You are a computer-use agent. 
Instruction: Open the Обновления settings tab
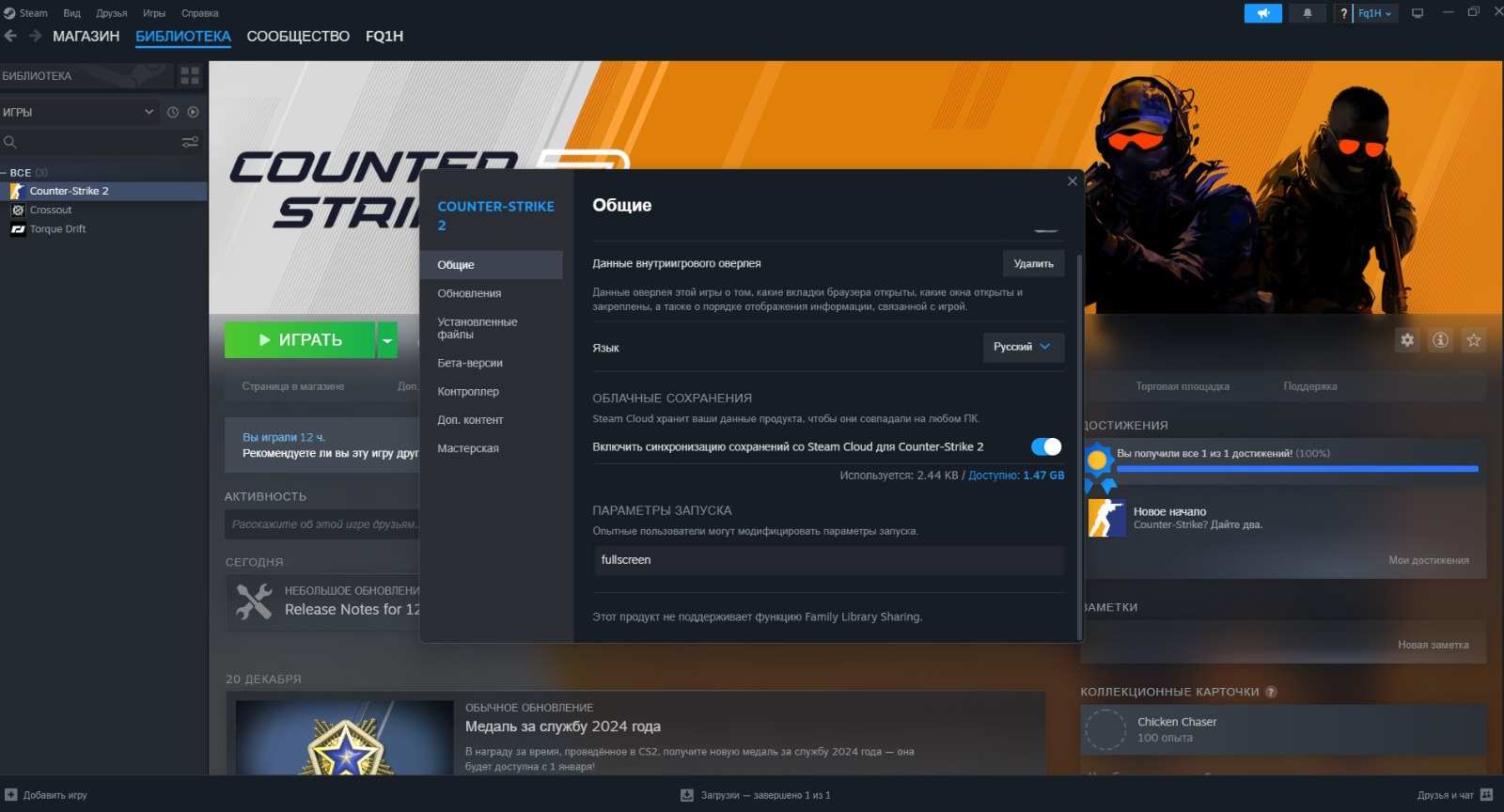click(469, 293)
